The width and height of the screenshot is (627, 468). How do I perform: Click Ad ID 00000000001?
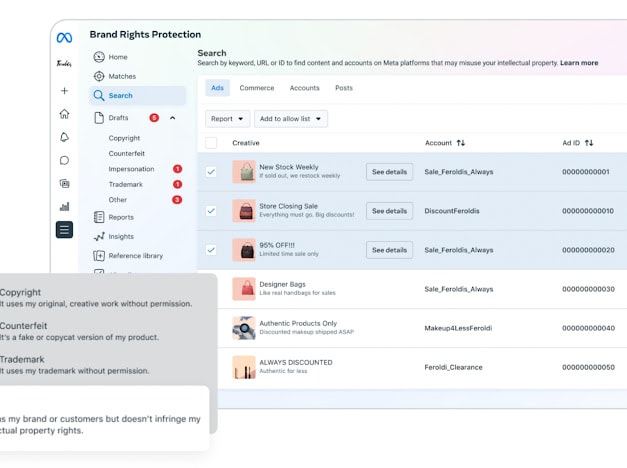586,172
